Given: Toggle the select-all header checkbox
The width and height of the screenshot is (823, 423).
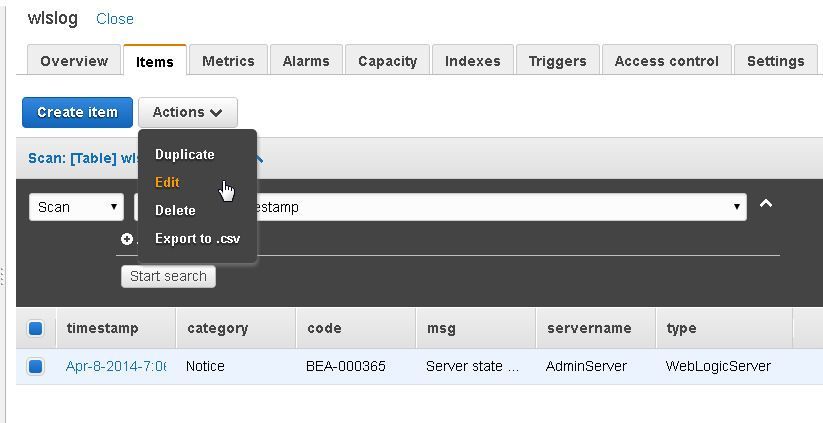Looking at the screenshot, I should click(x=35, y=329).
